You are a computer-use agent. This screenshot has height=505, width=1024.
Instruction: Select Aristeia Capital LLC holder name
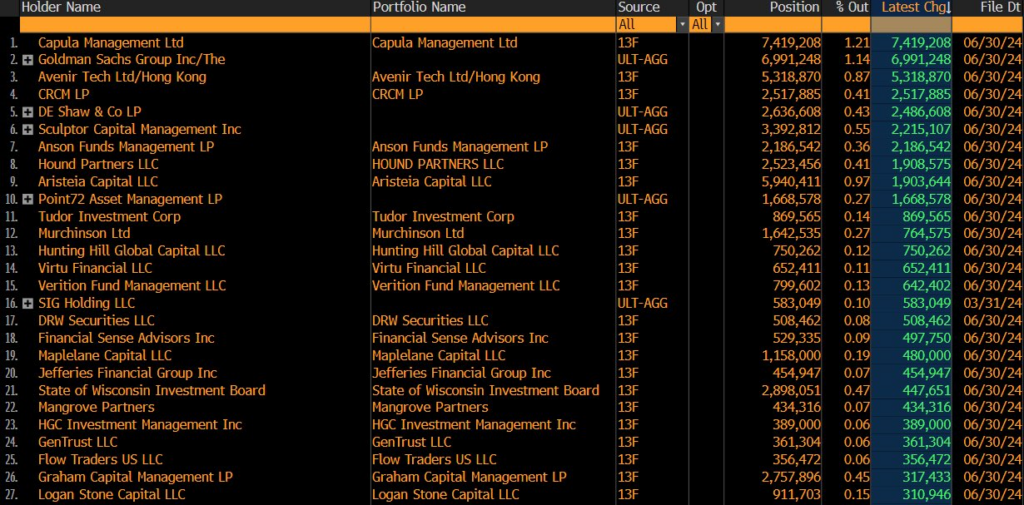click(98, 182)
